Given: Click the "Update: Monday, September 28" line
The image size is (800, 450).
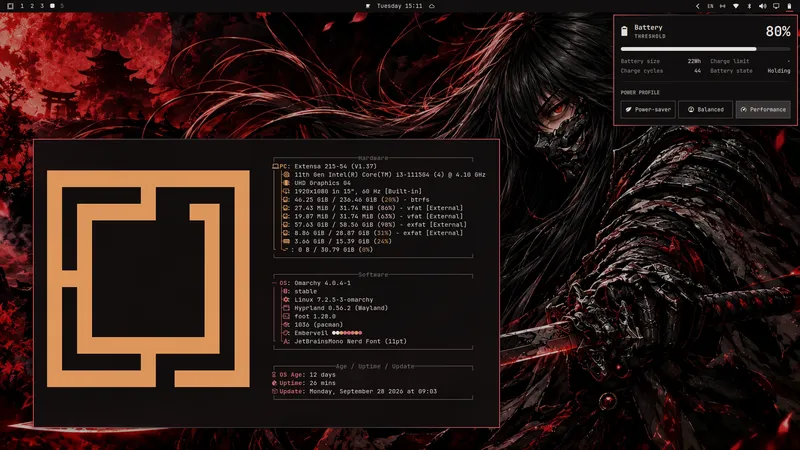Looking at the screenshot, I should (x=355, y=391).
